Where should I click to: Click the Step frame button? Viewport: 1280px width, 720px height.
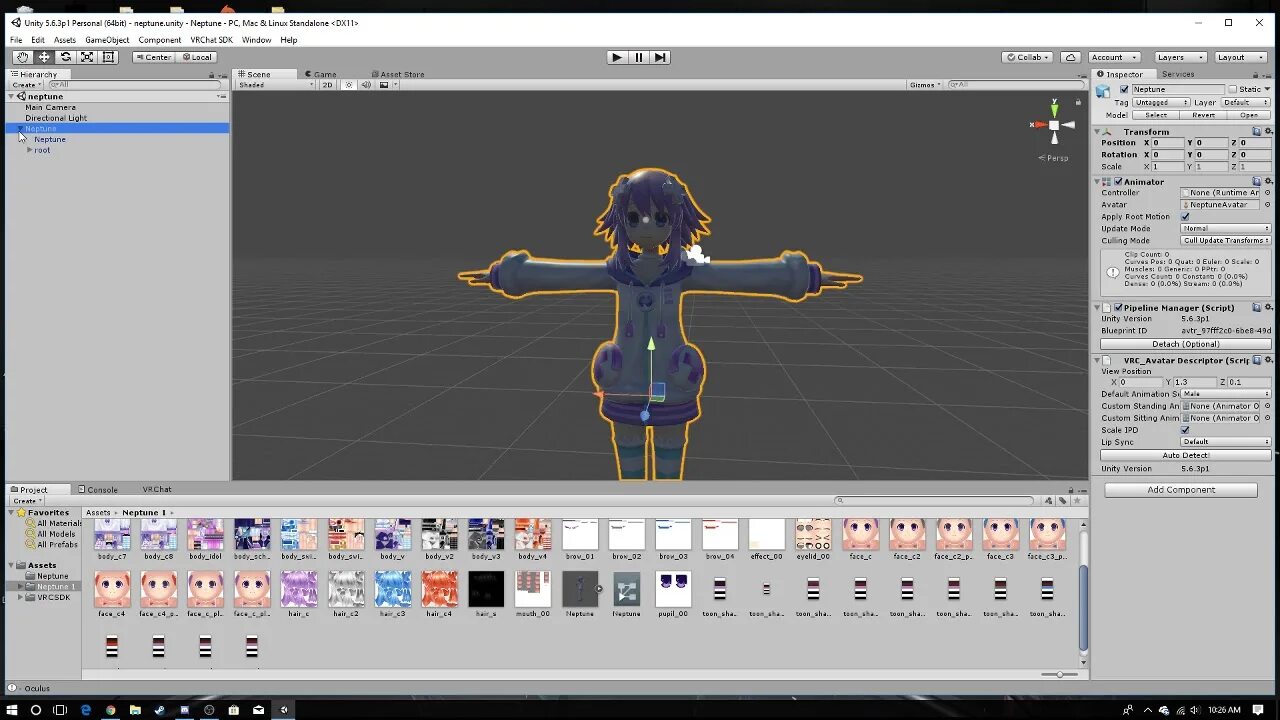[x=660, y=57]
